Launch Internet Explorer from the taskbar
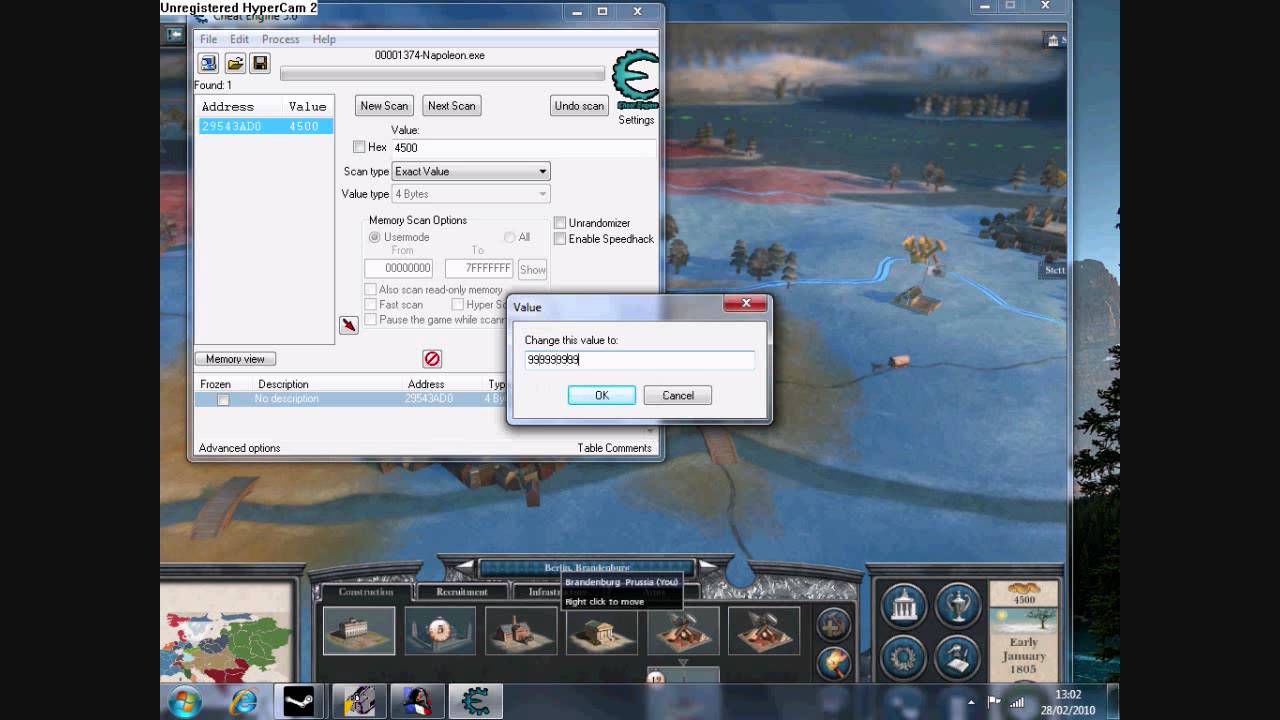Viewport: 1280px width, 720px height. click(243, 702)
